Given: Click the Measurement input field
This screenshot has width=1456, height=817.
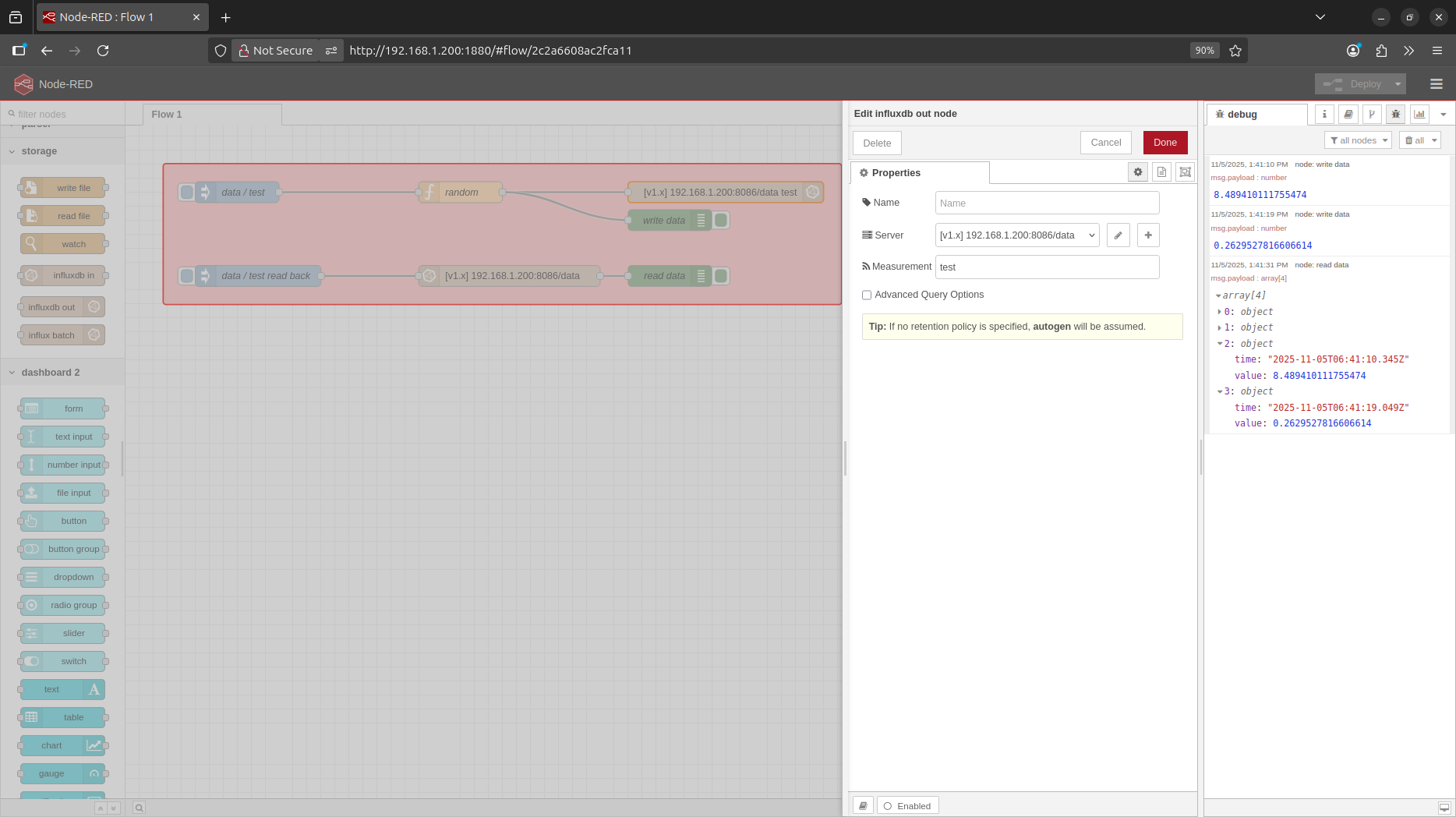Looking at the screenshot, I should tap(1046, 267).
